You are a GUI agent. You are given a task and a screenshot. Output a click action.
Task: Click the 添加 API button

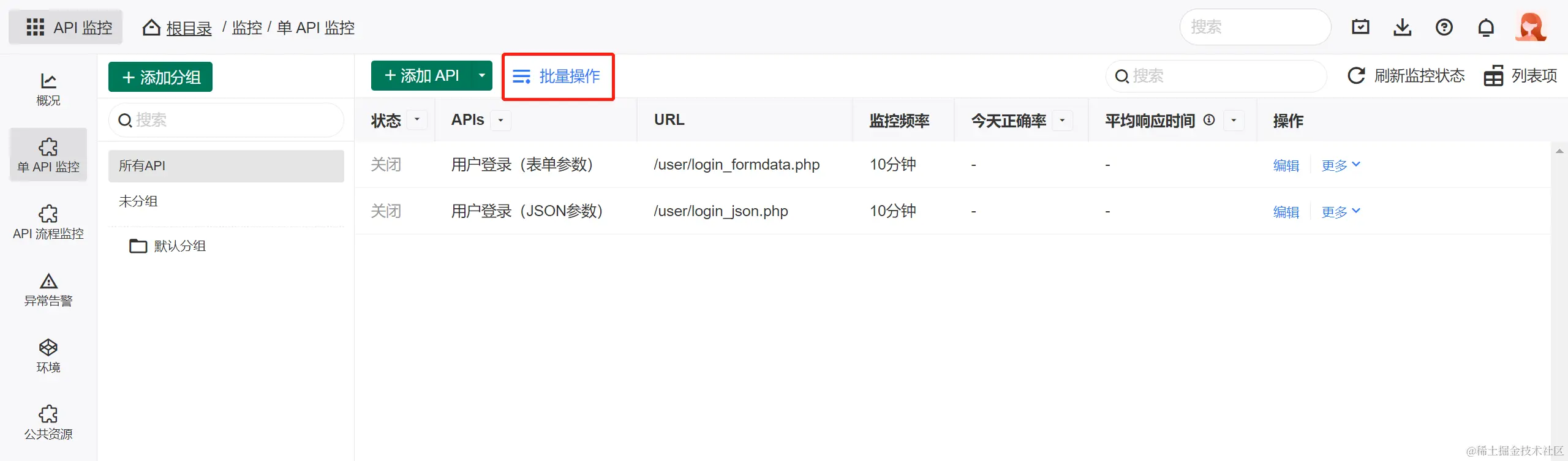[421, 76]
